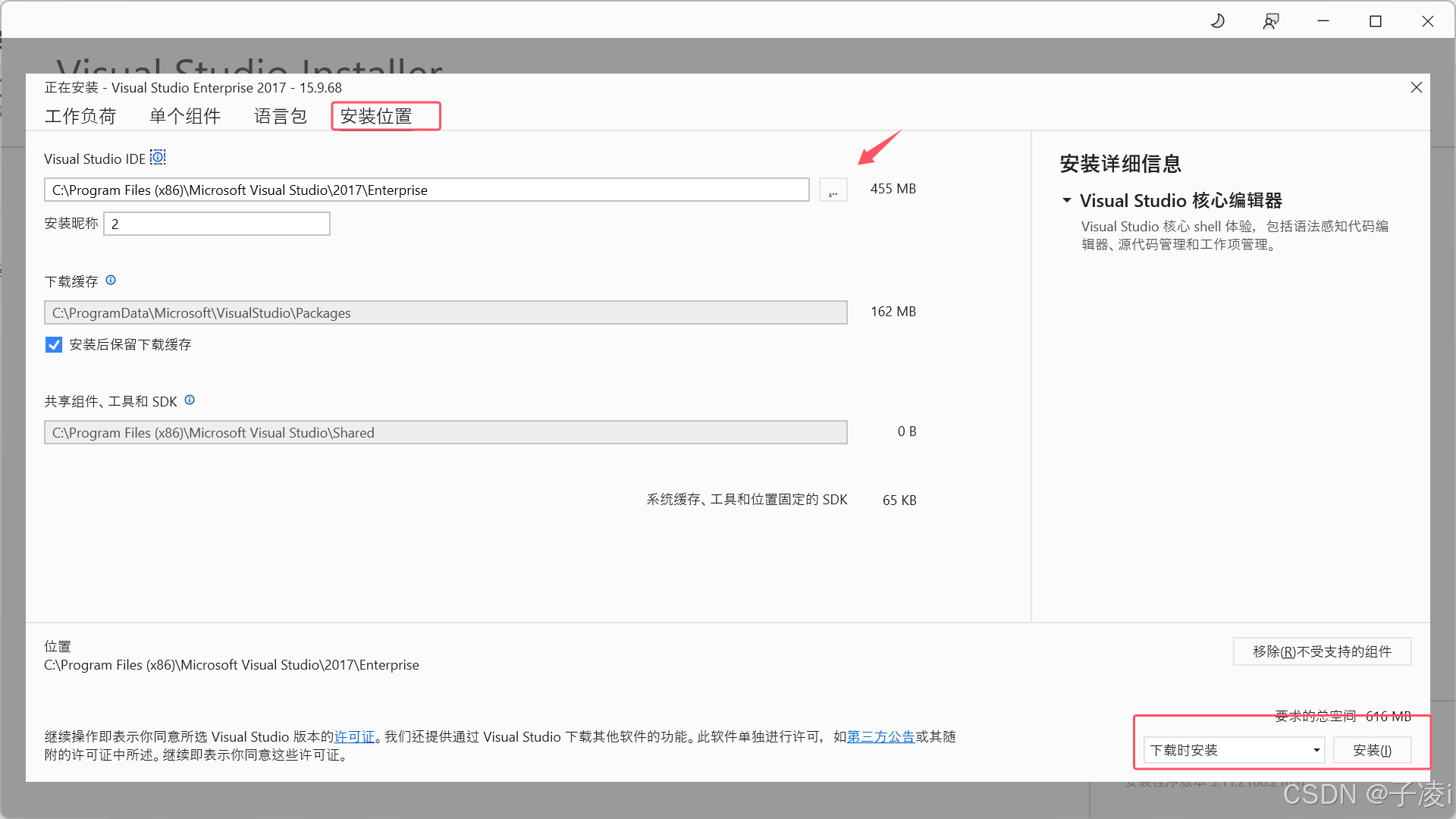Open the feedback icon in title bar
Screen dimensions: 1456x819
(1271, 21)
